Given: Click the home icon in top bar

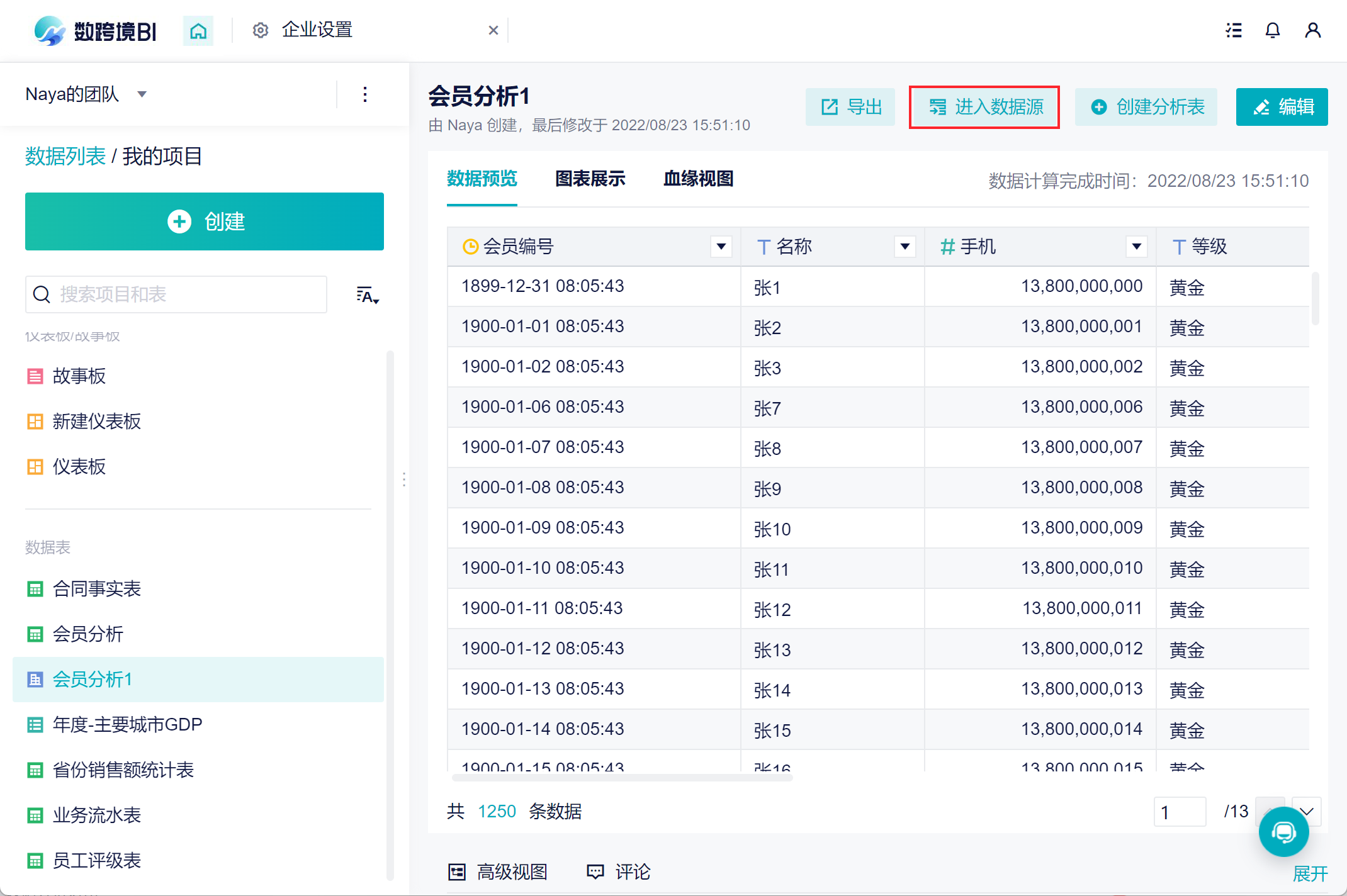Looking at the screenshot, I should [198, 30].
